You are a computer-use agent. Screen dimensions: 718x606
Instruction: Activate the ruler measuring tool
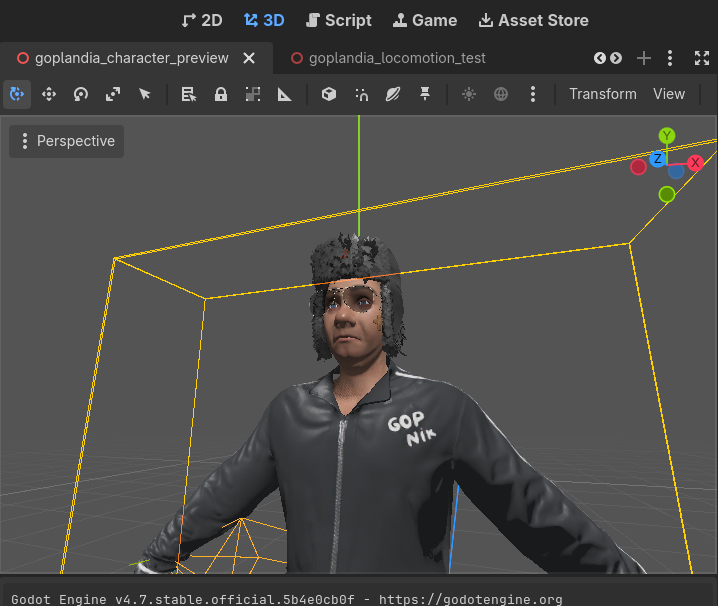[x=284, y=94]
